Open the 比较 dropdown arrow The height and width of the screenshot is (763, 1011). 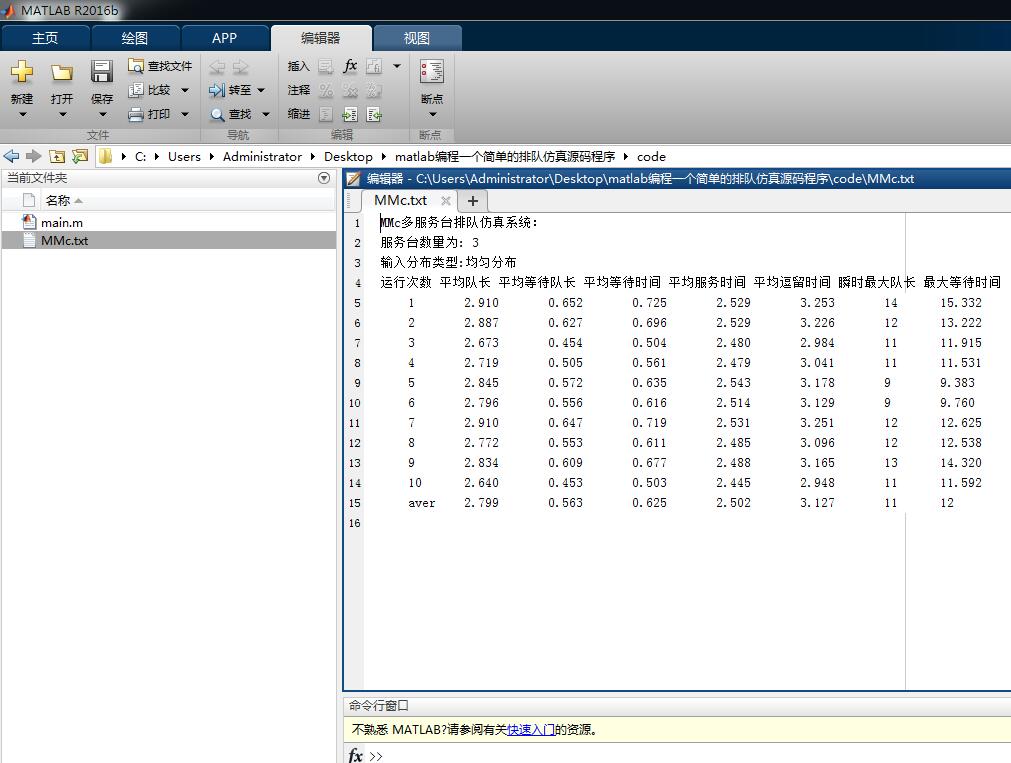[x=185, y=90]
